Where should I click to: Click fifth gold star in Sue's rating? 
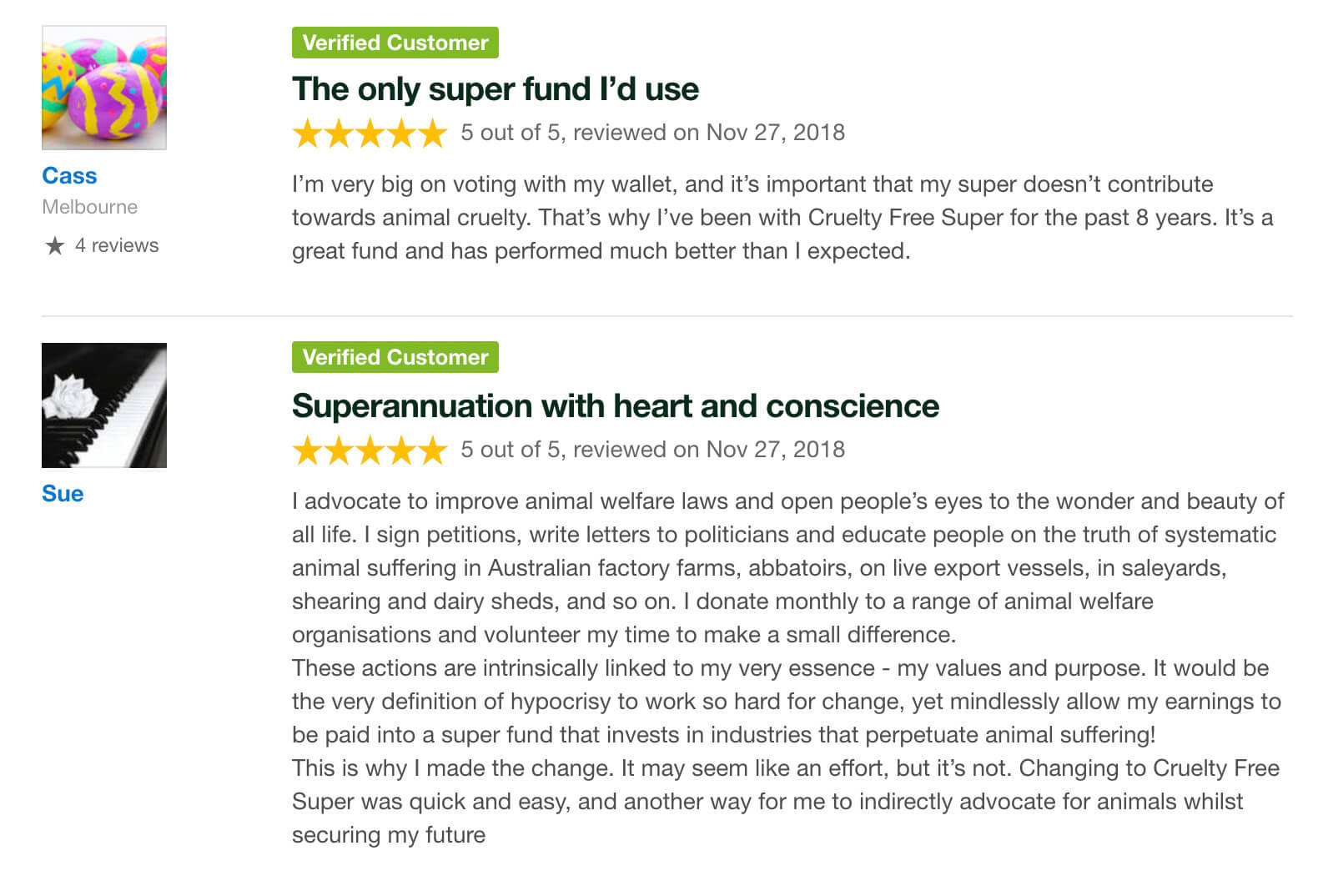[432, 451]
